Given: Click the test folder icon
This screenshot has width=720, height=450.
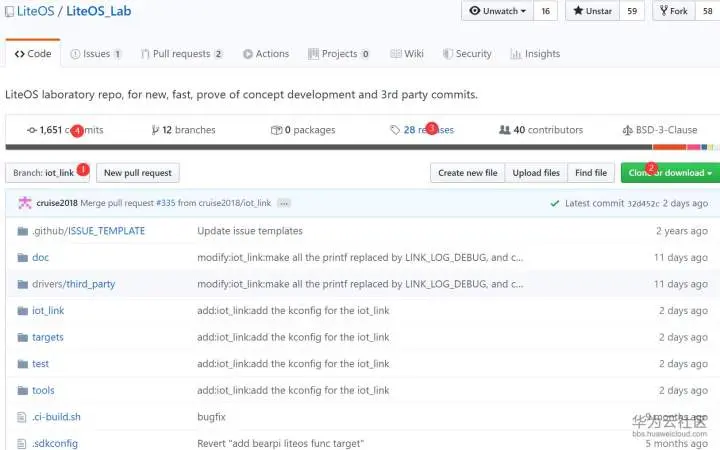Looking at the screenshot, I should pyautogui.click(x=22, y=364).
